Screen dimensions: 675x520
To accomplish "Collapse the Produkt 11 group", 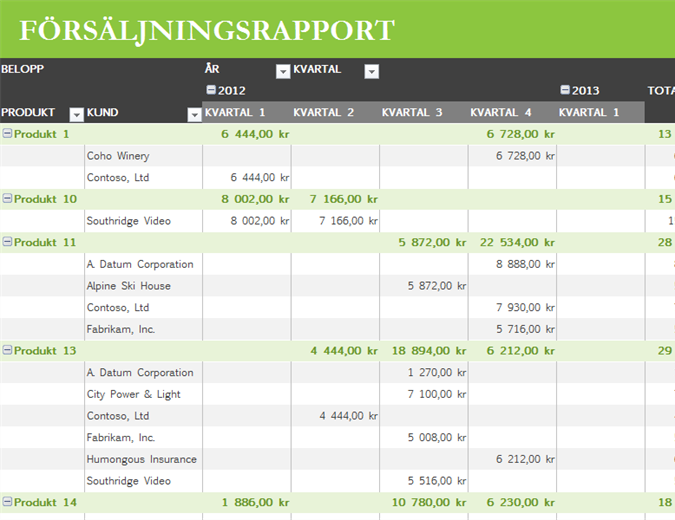I will click(x=7, y=242).
